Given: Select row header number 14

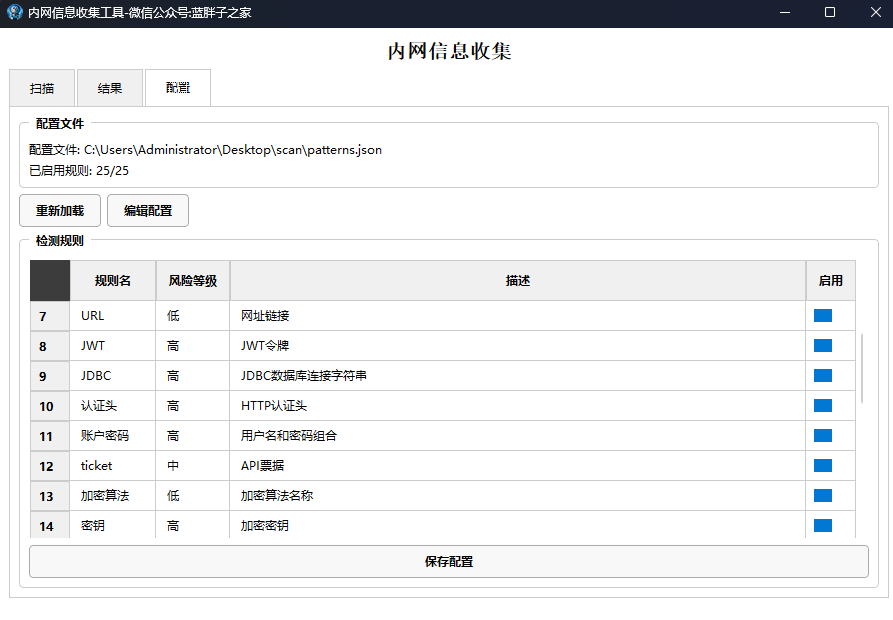Looking at the screenshot, I should [50, 525].
